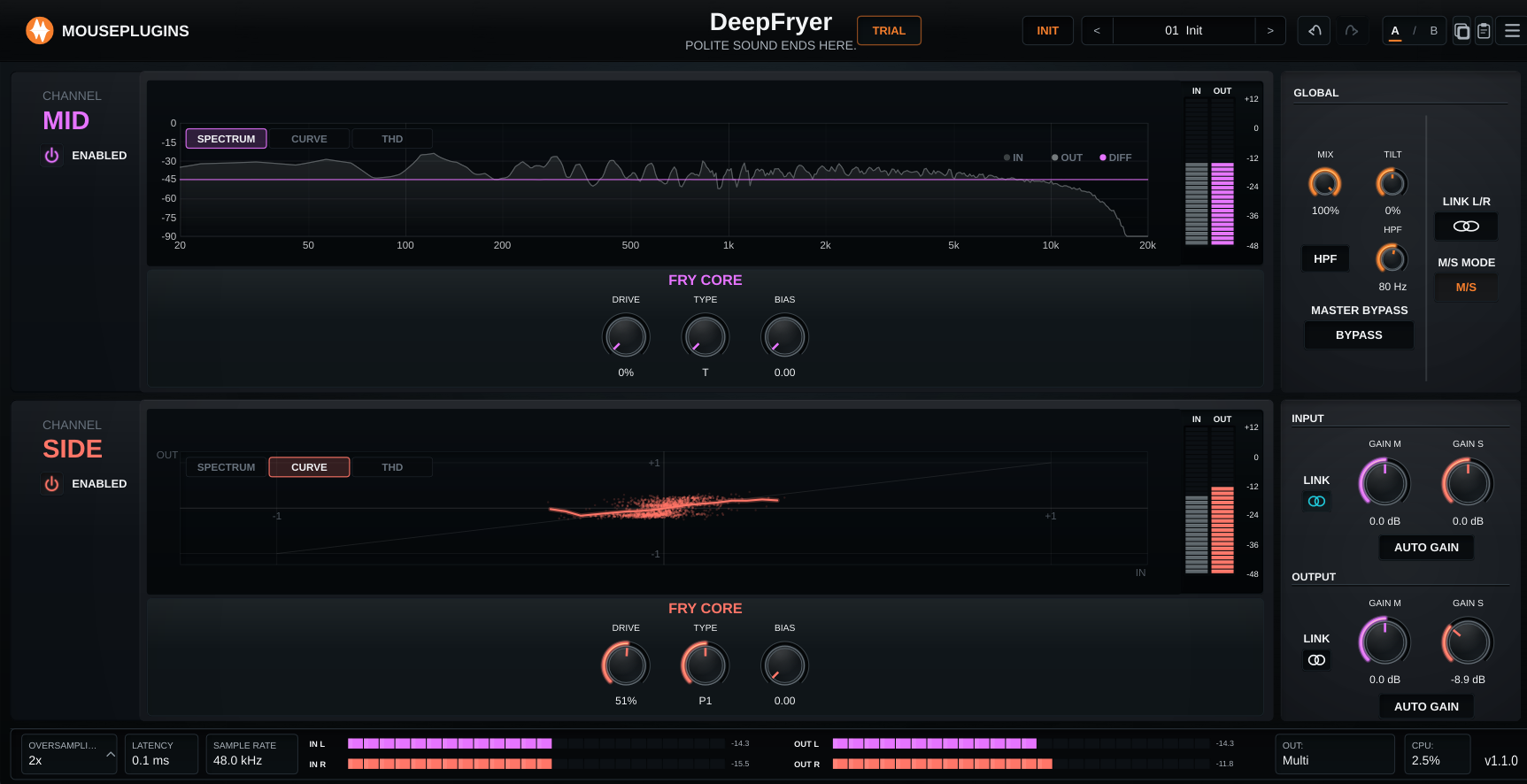Select the SIDE channel SPECTRUM tab
The width and height of the screenshot is (1527, 784).
(226, 467)
